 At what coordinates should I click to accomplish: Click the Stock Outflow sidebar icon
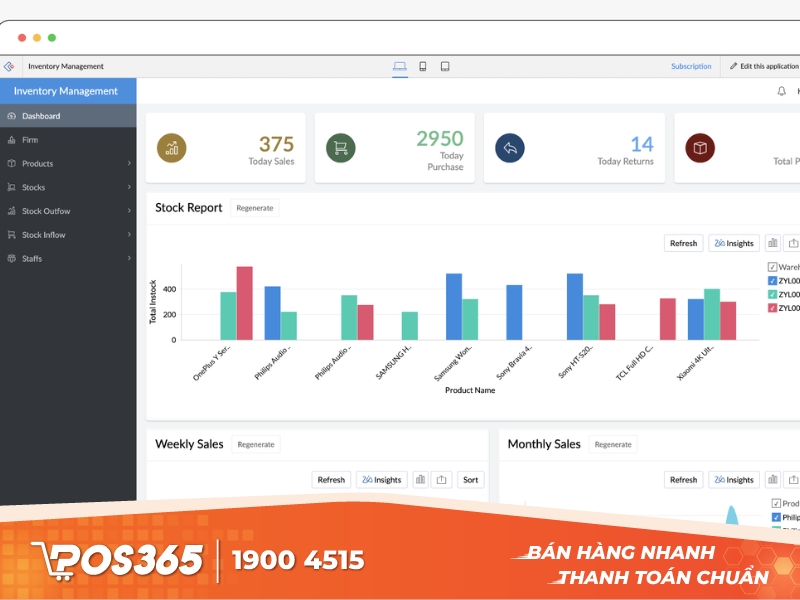(x=11, y=211)
